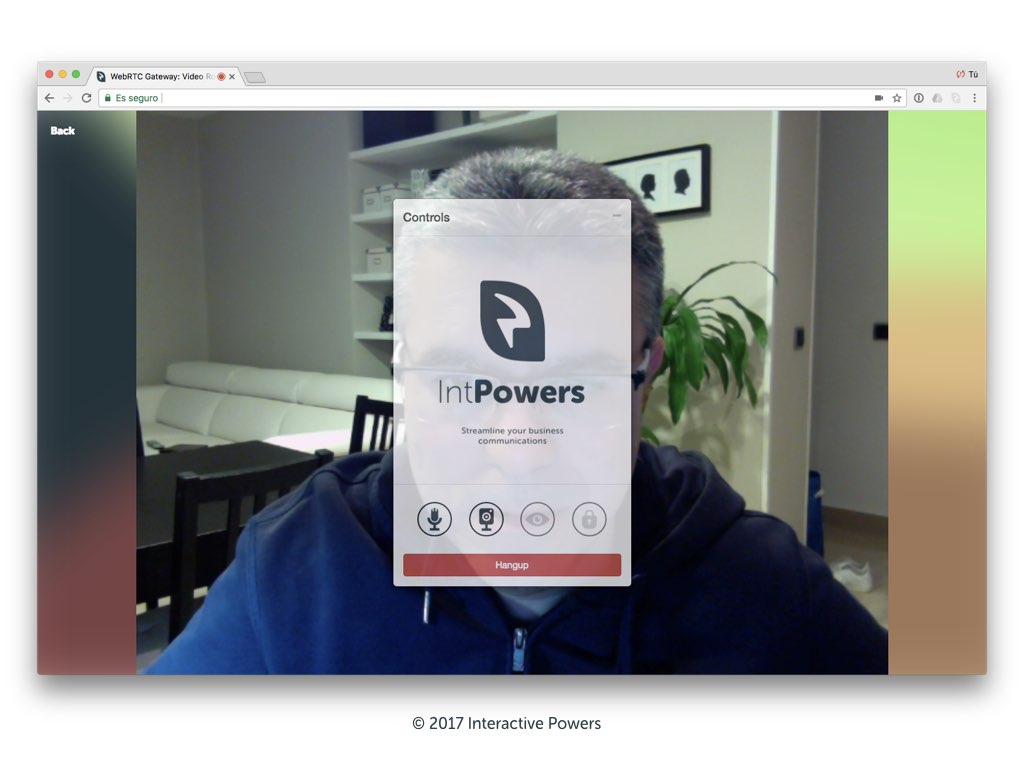Close the WebRTC Gateway tab
Image resolution: width=1024 pixels, height=768 pixels.
(232, 76)
